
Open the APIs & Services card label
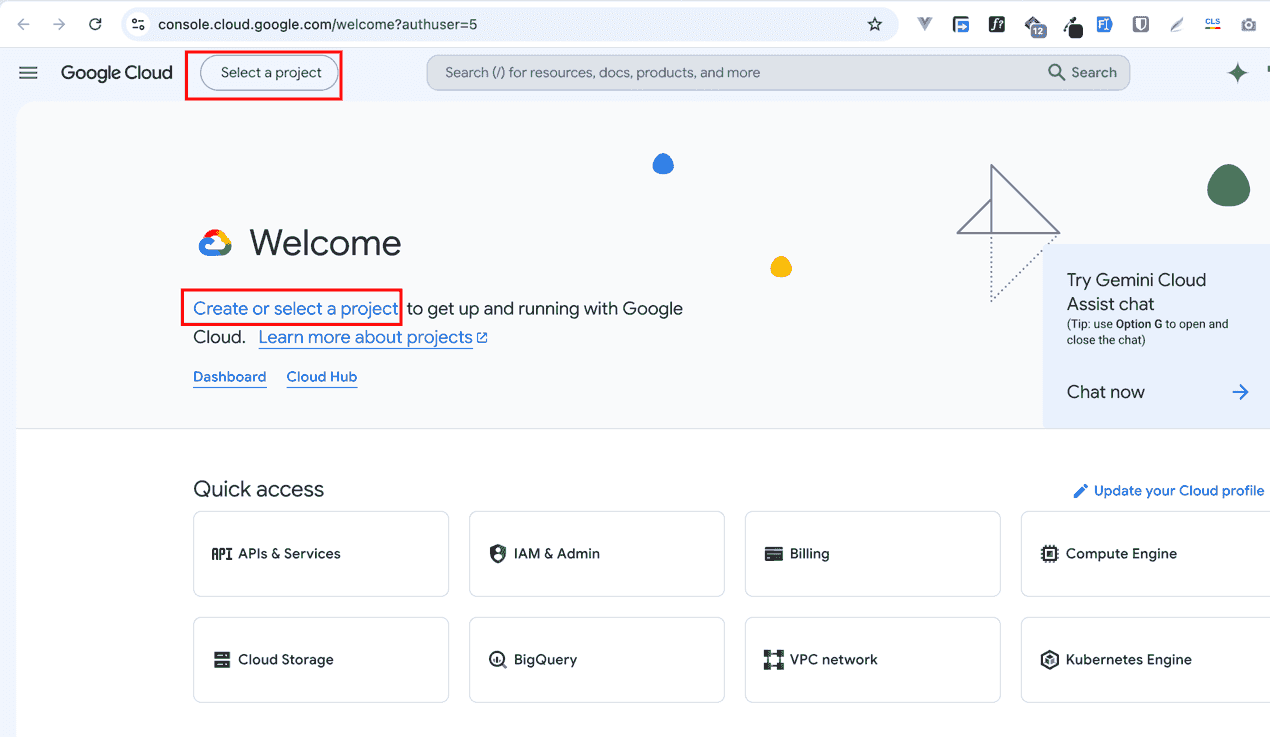coord(289,554)
